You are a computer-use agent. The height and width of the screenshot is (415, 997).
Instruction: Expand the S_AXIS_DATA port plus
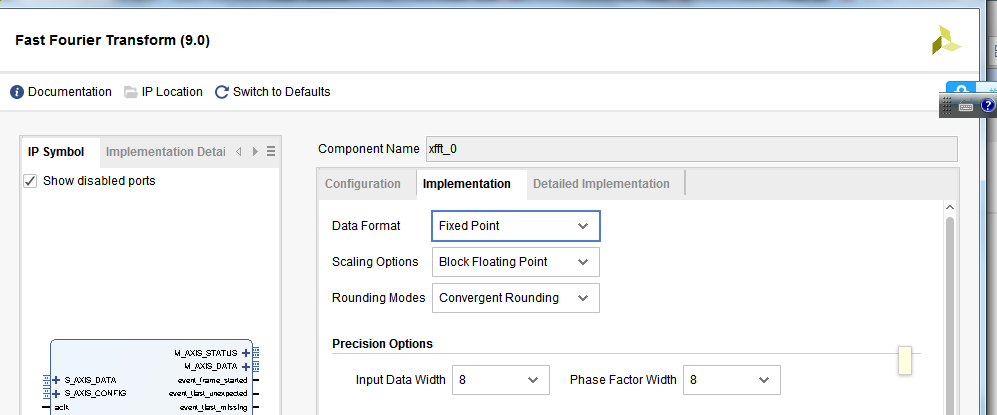click(57, 380)
